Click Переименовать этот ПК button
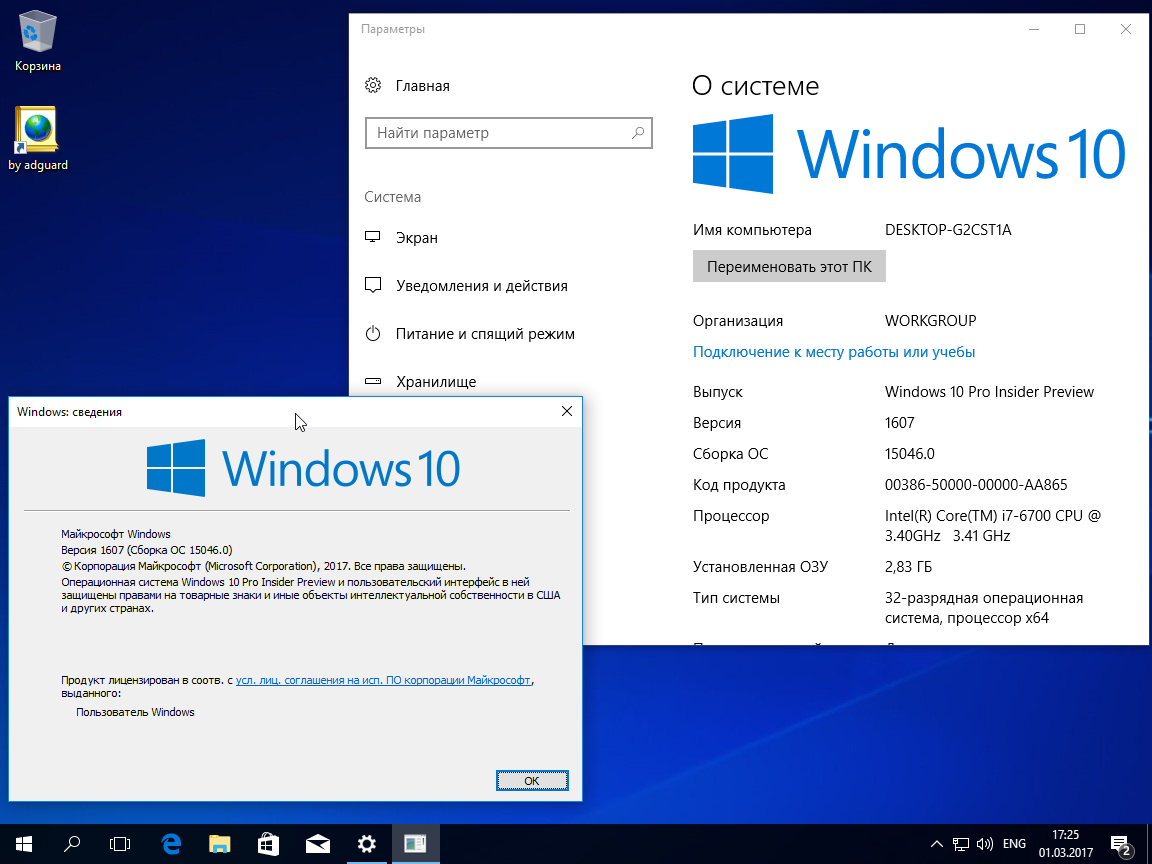This screenshot has height=864, width=1152. (789, 267)
